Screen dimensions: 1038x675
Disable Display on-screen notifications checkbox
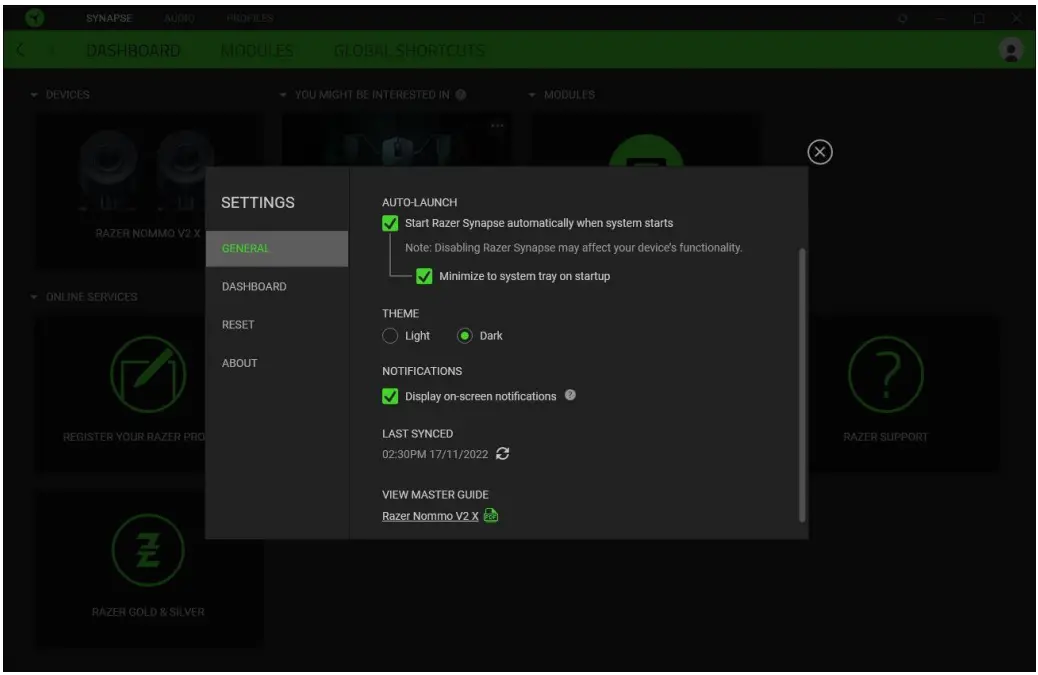391,396
